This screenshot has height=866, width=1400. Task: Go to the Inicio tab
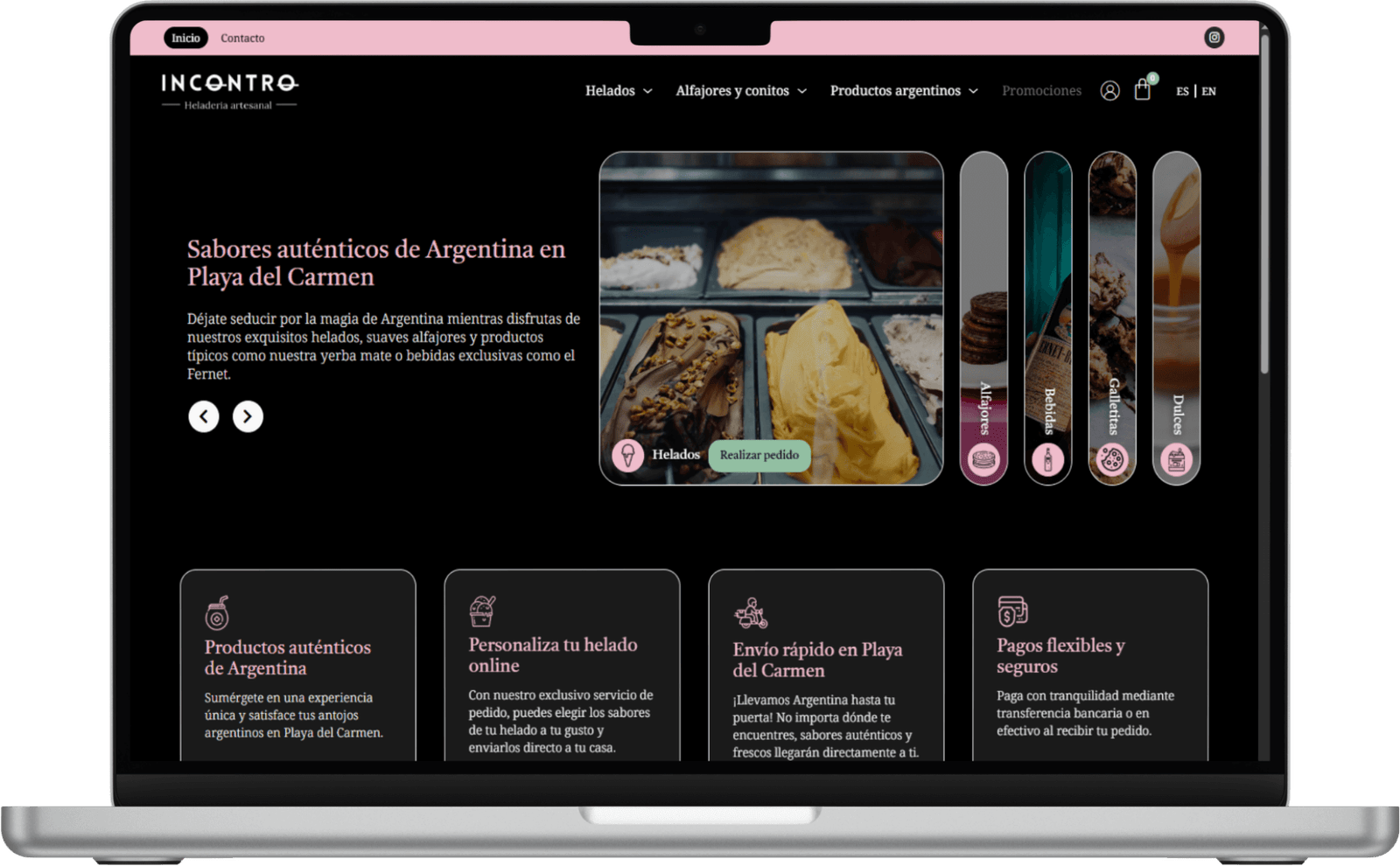[185, 38]
